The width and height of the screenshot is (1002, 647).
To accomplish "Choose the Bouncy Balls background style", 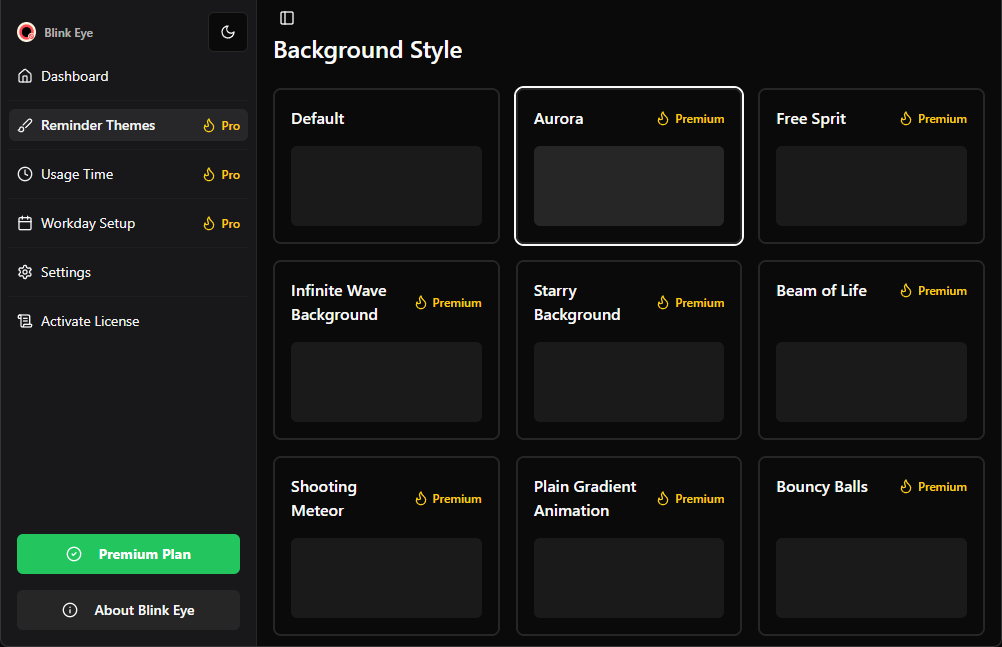I will 871,546.
